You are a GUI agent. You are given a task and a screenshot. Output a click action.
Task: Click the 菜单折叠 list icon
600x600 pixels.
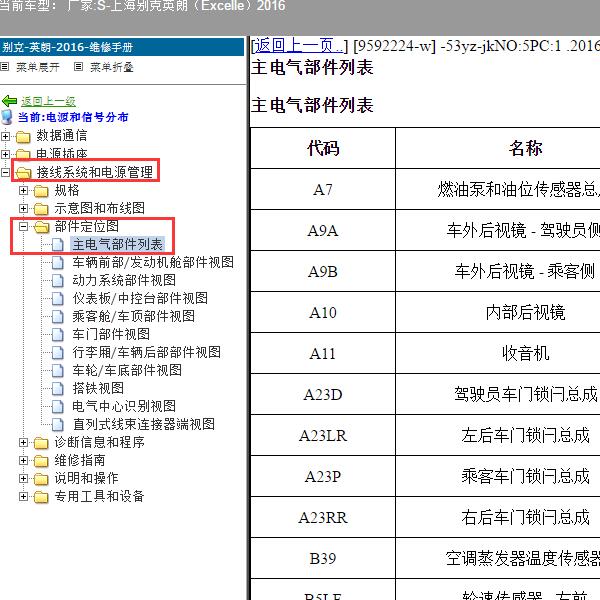tap(78, 67)
